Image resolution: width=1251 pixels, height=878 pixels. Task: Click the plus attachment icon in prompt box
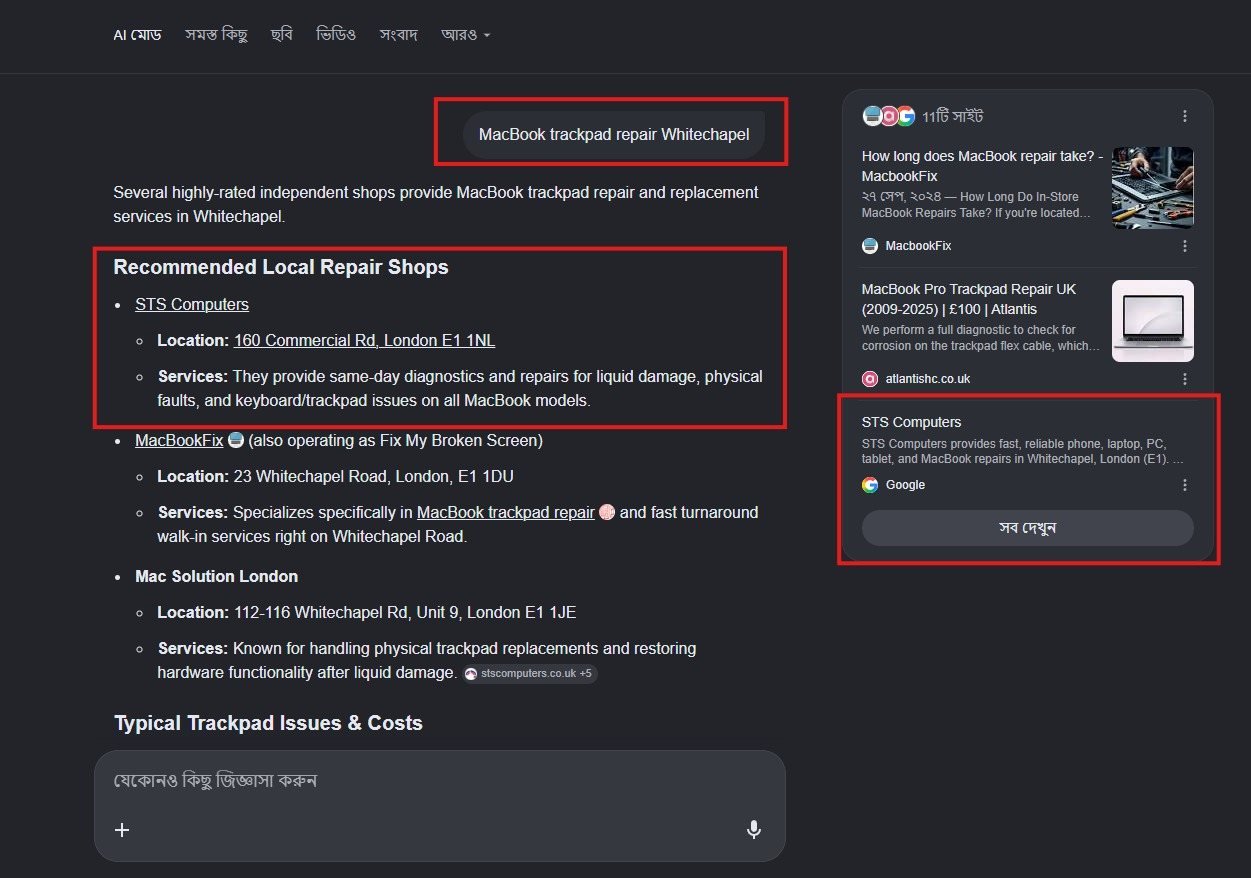tap(122, 829)
